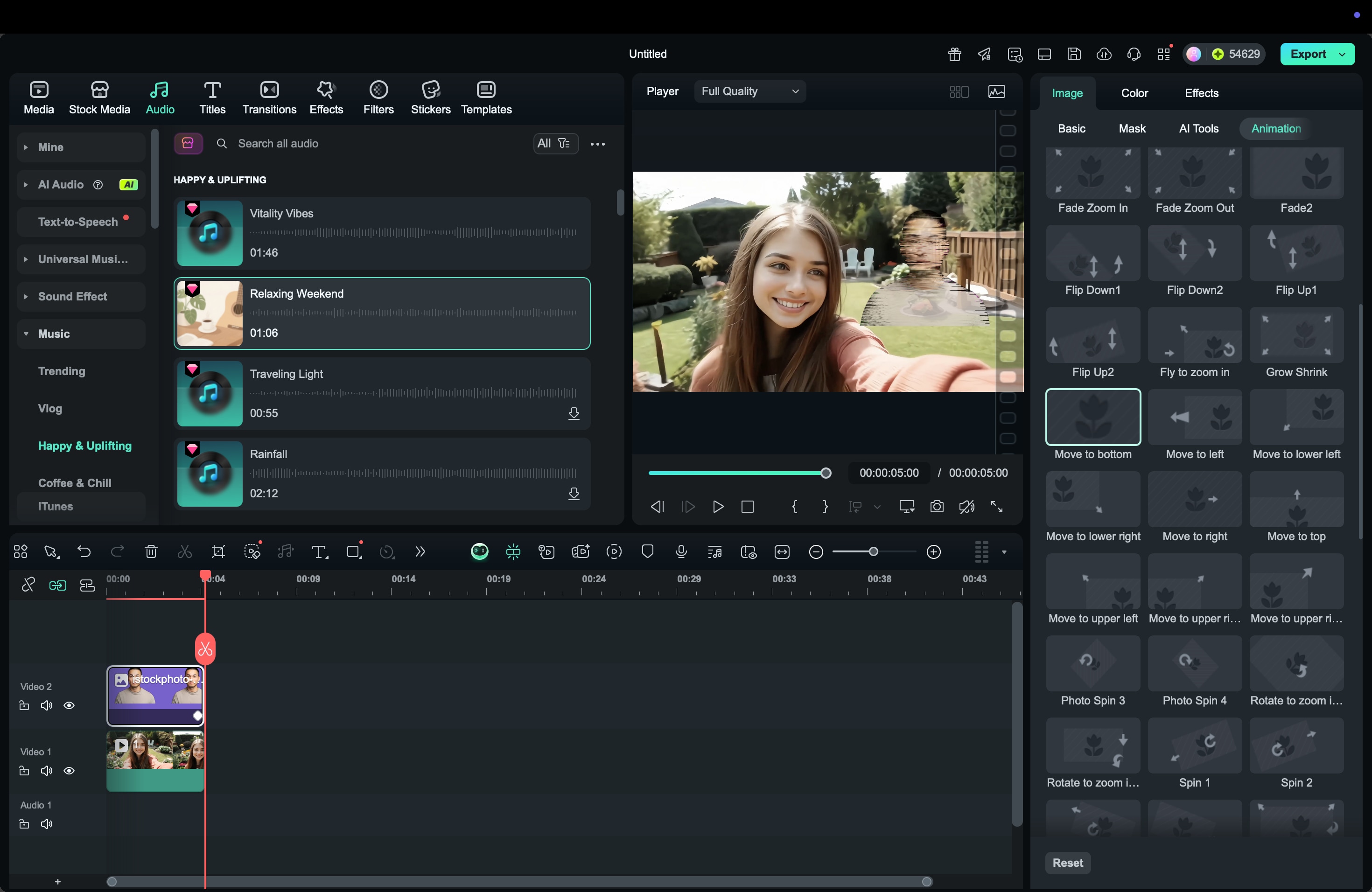Image resolution: width=1372 pixels, height=892 pixels.
Task: Mute the Audio 1 track
Action: click(x=46, y=824)
